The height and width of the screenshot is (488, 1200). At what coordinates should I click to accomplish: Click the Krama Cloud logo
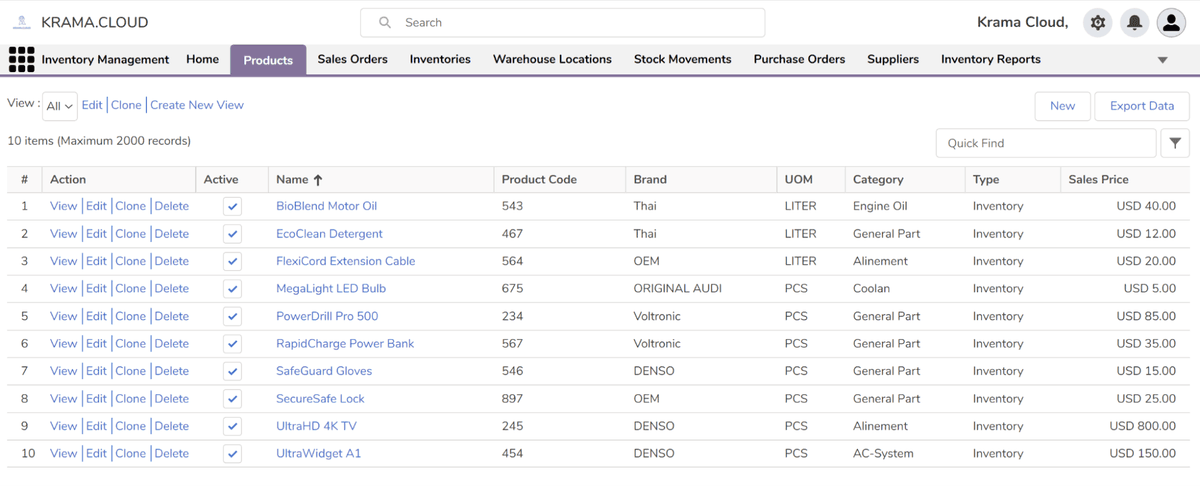(x=21, y=22)
